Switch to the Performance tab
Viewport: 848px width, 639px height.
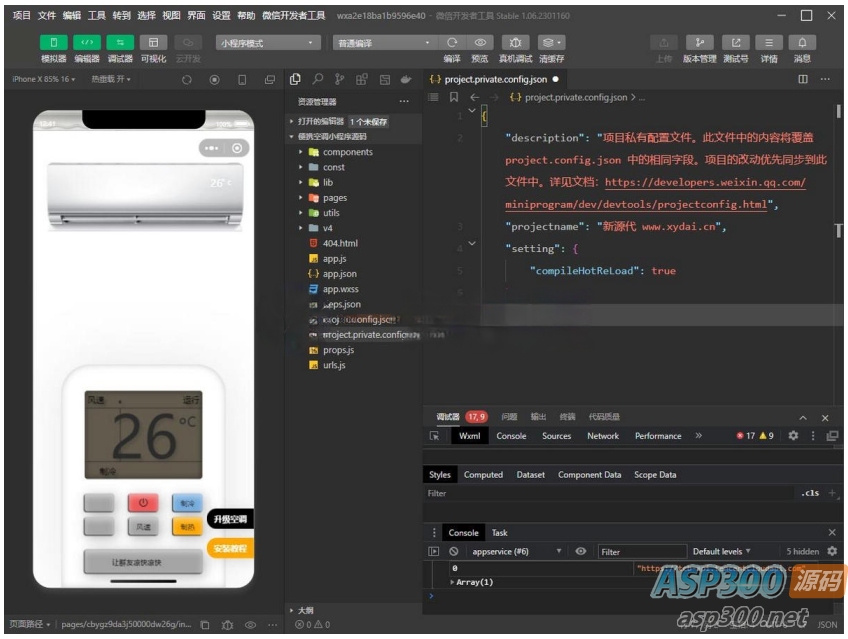tap(658, 436)
